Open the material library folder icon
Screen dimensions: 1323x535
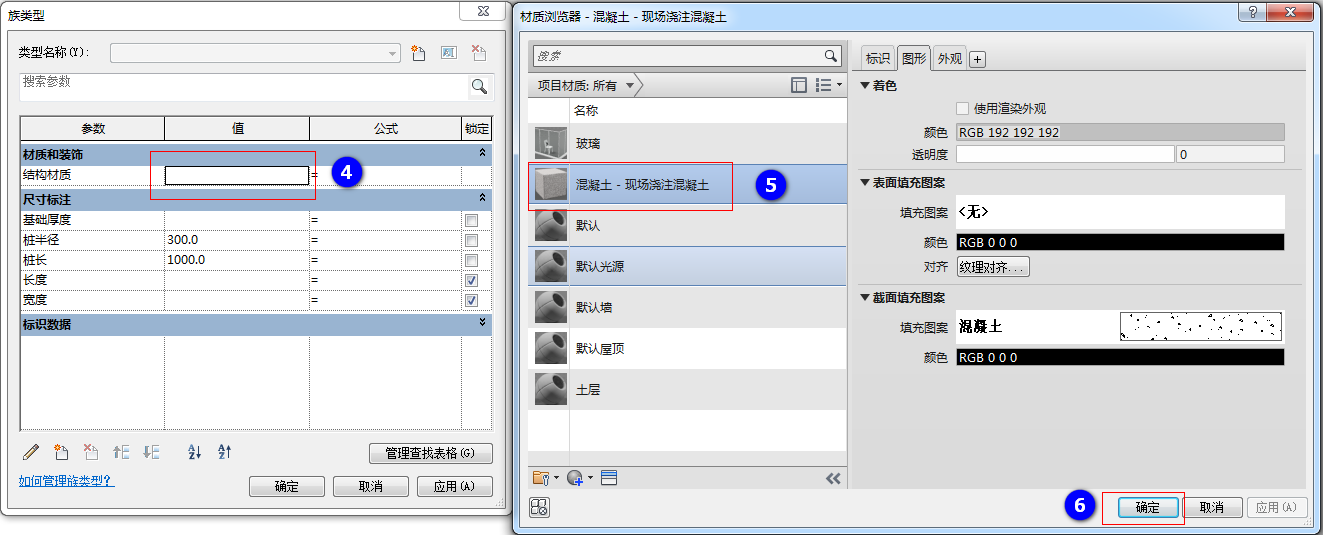point(545,478)
